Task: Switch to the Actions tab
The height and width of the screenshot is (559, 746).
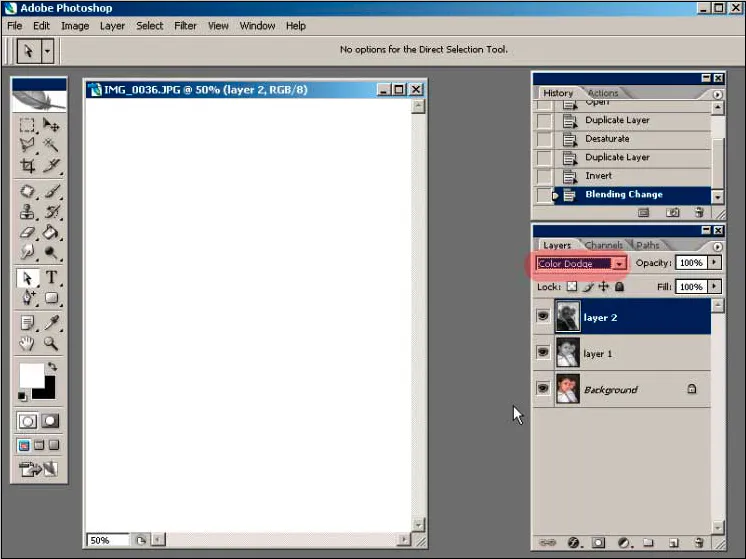Action: [603, 93]
